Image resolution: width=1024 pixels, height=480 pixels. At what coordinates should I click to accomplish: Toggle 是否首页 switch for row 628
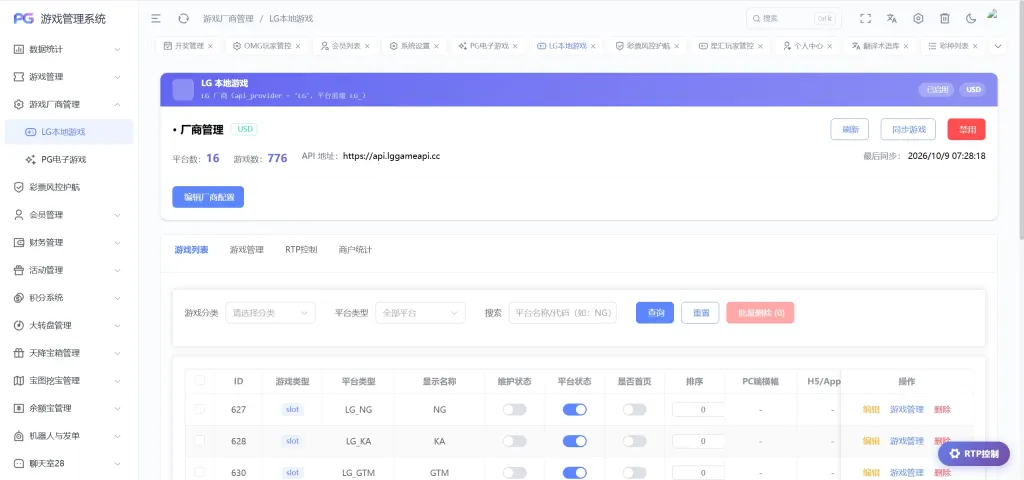[x=634, y=441]
